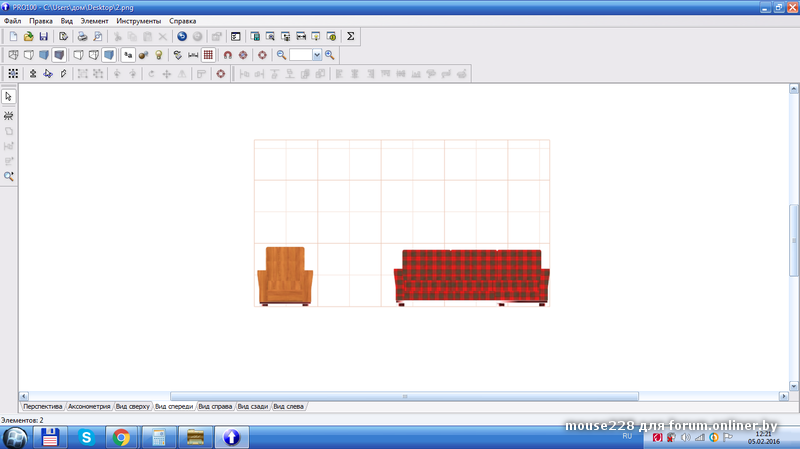Viewport: 800px width, 449px height.
Task: Select the orange armchair in the viewport
Action: (285, 276)
